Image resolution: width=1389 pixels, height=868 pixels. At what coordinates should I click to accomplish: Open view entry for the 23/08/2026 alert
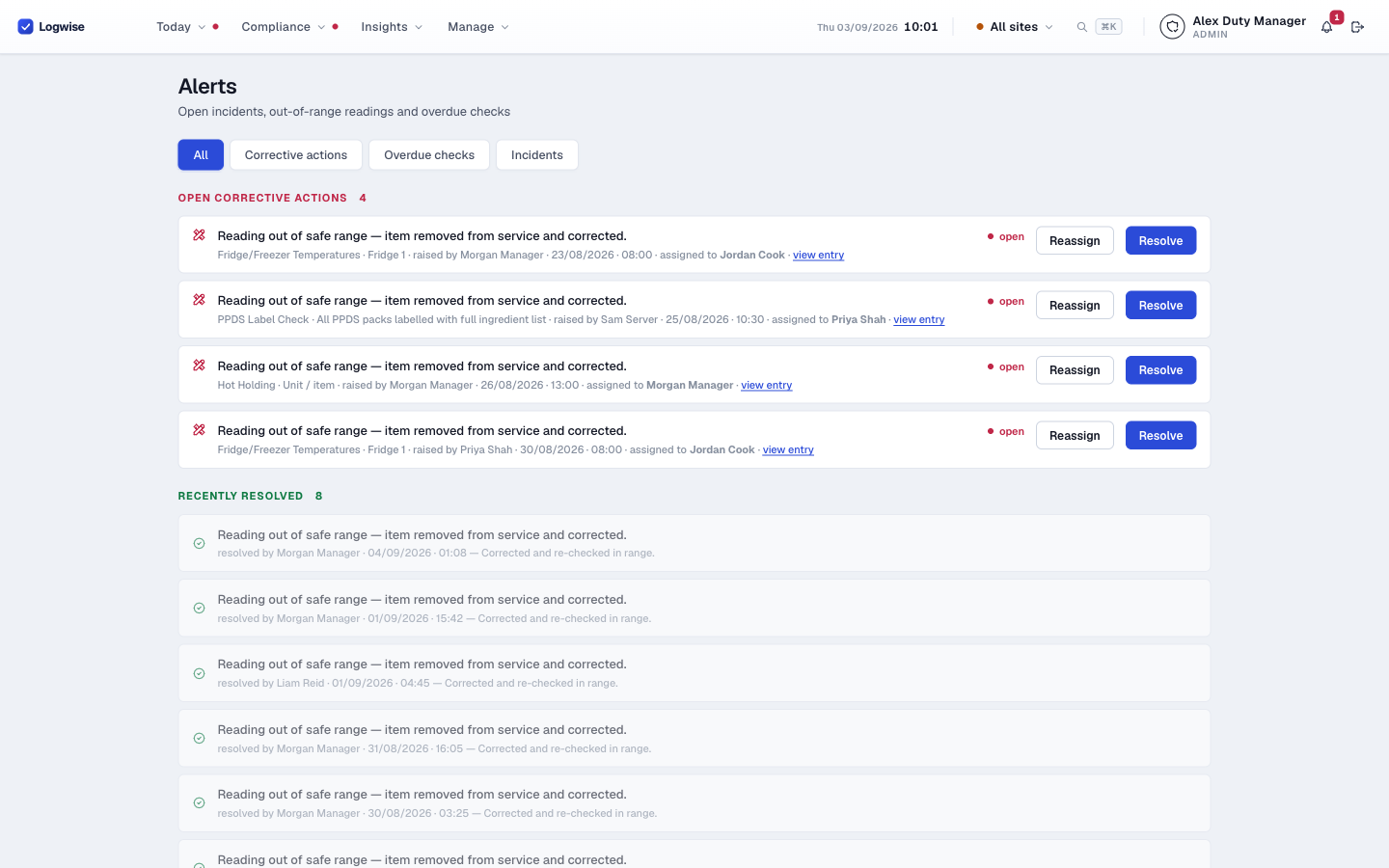tap(818, 255)
